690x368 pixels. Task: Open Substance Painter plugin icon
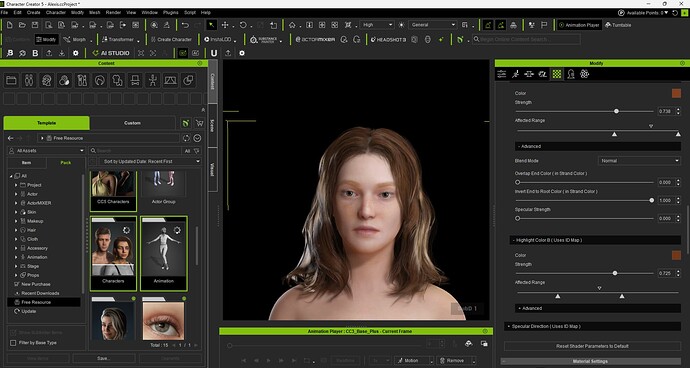[x=264, y=39]
